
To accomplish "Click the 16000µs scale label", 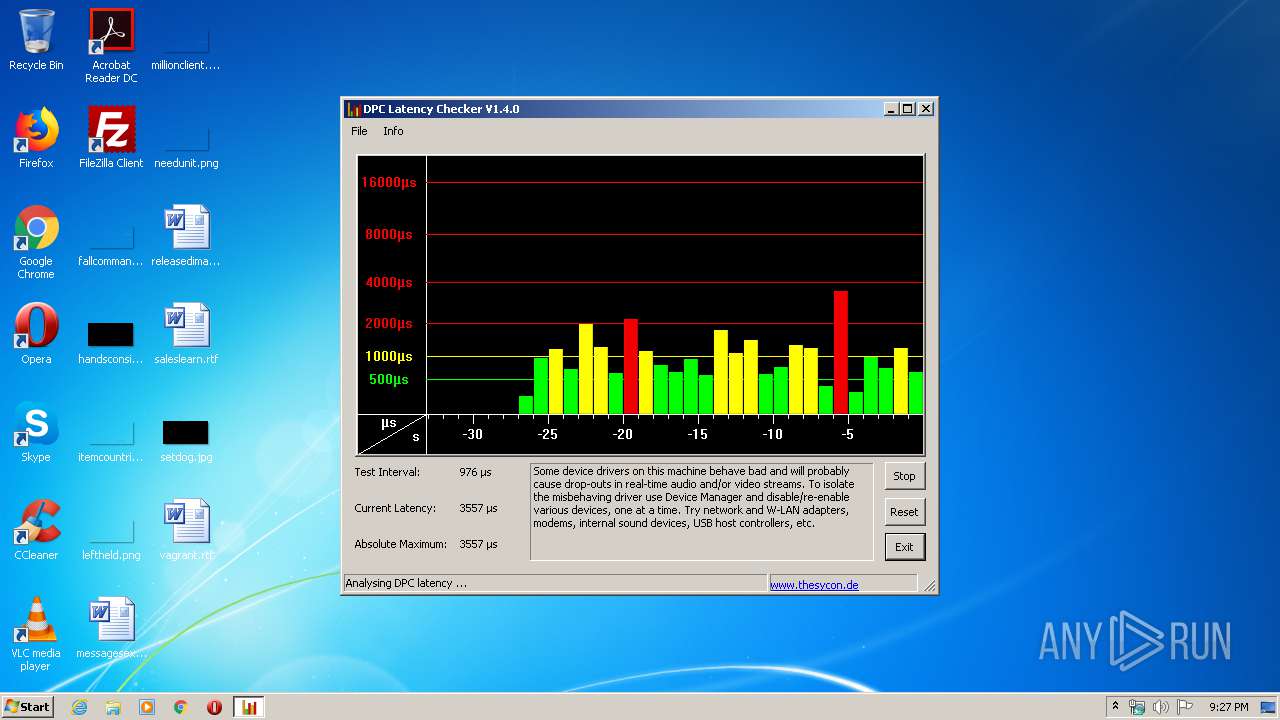I will coord(389,182).
